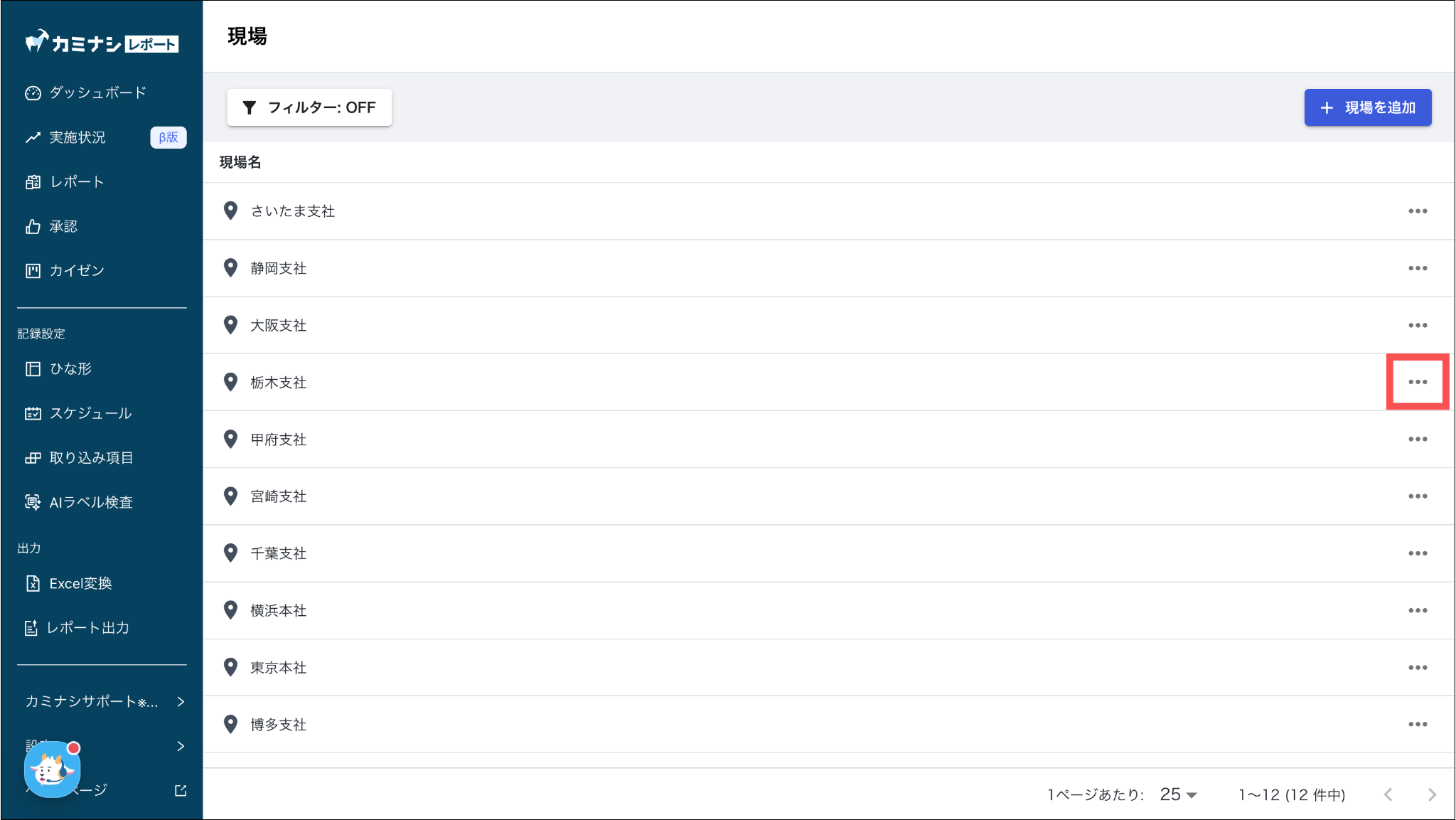Click the Excel変換 file icon
Screen dimensions: 1456x820
[33, 584]
